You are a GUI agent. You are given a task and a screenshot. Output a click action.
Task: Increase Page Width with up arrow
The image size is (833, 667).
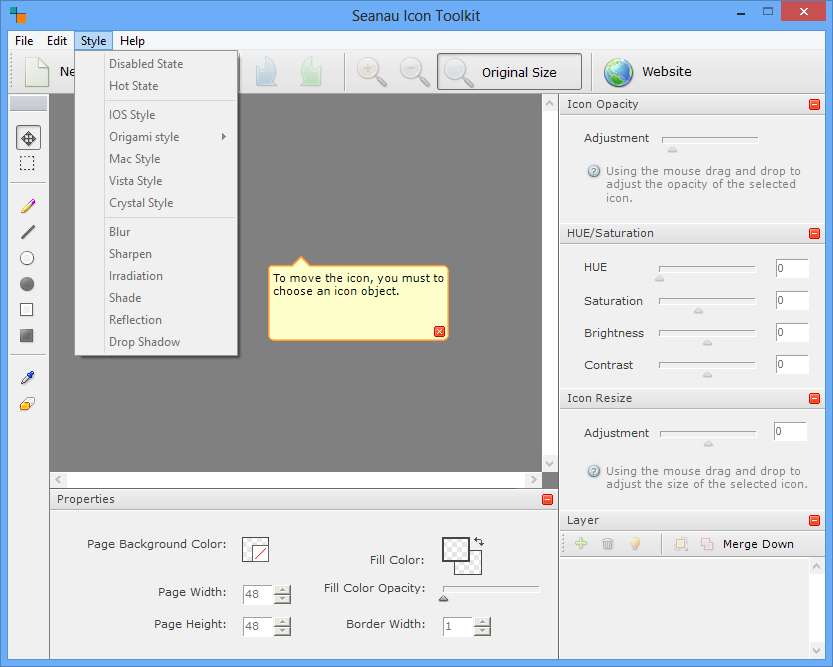click(x=283, y=589)
